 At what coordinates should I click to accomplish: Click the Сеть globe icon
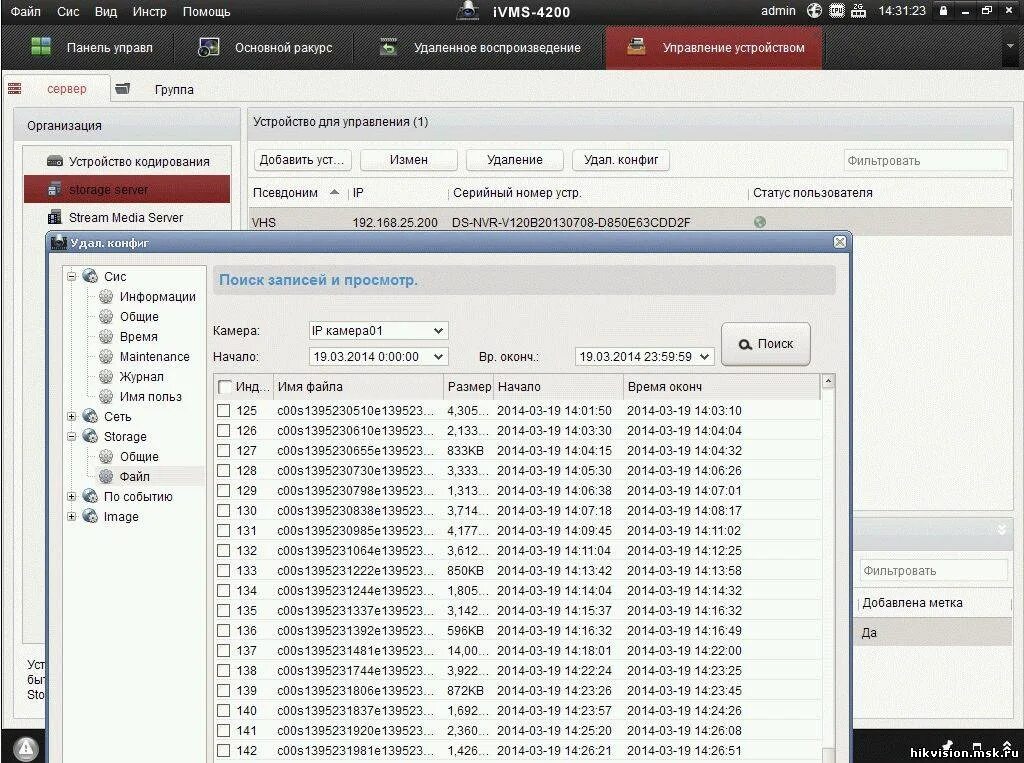point(90,416)
